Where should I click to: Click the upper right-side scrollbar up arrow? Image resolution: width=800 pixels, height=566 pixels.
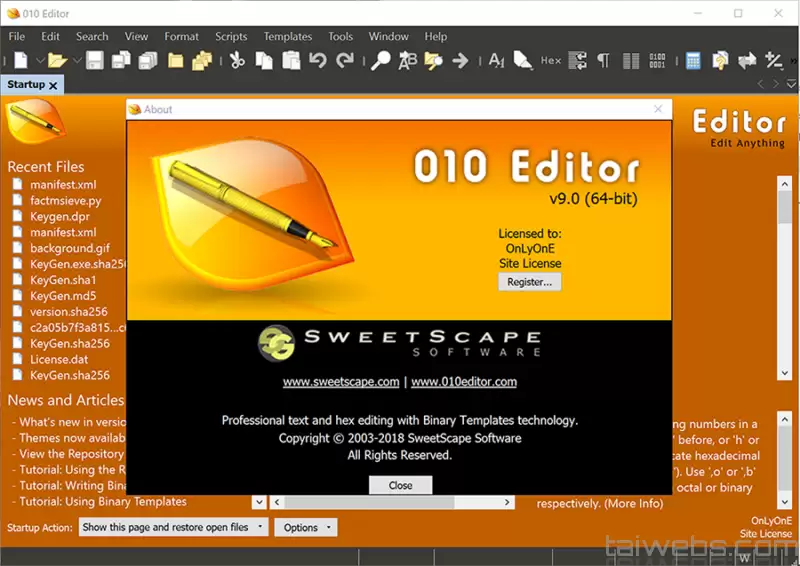click(x=785, y=183)
